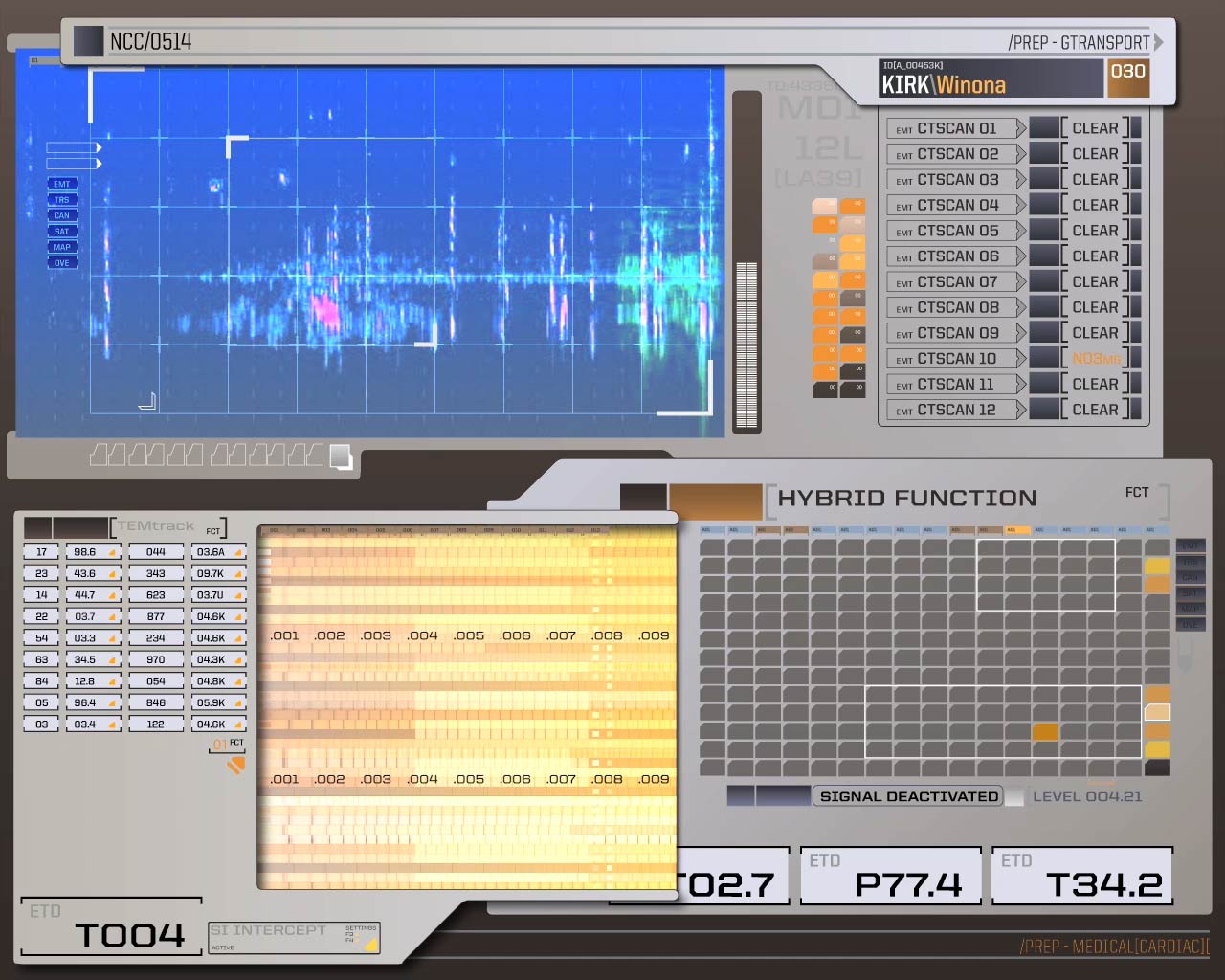Toggle the dark indicator box beside CTSCAN 12
Screen dimensions: 1225x980
coord(1044,410)
